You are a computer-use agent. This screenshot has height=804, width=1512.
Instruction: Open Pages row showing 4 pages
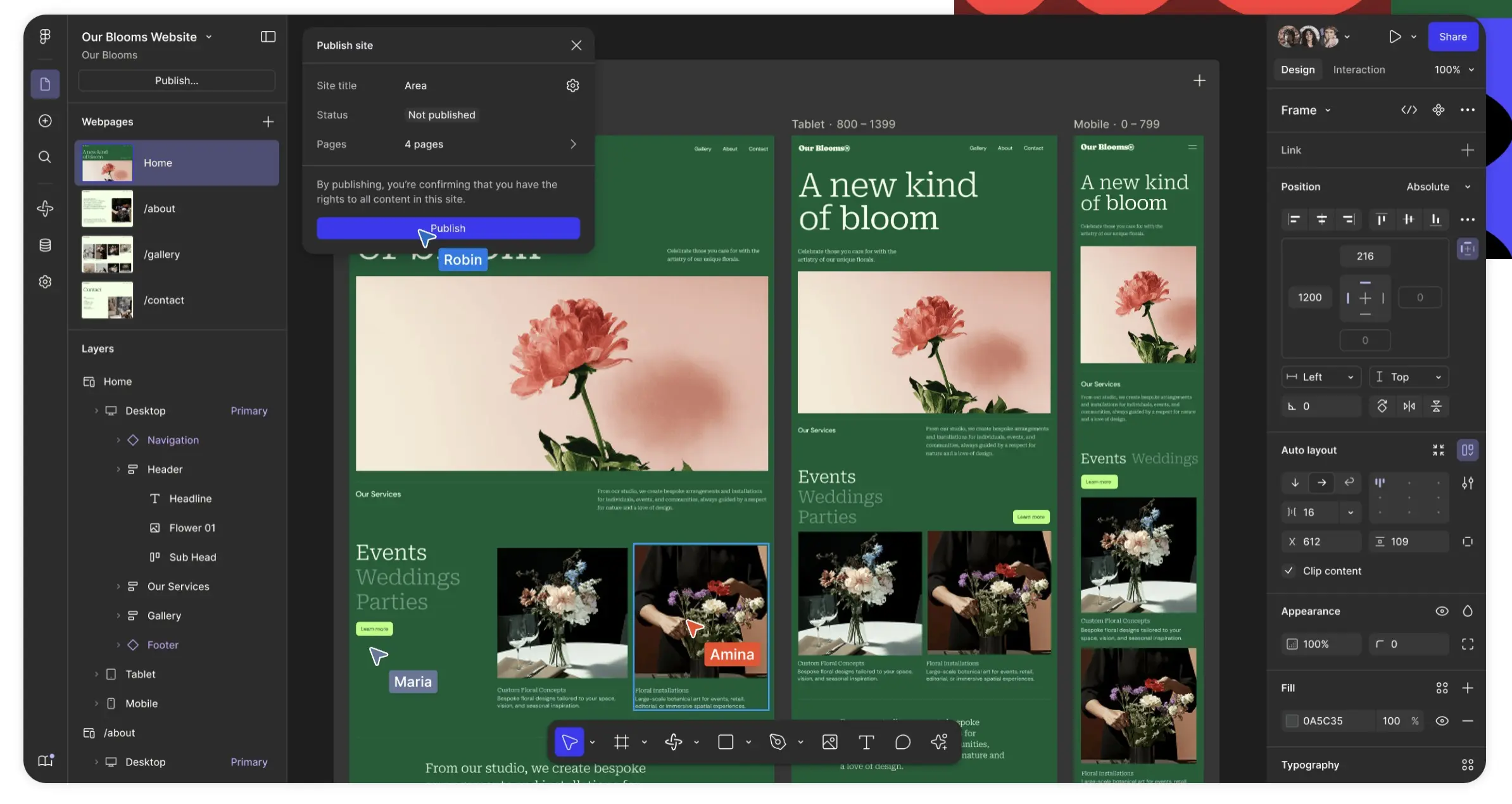(x=448, y=144)
